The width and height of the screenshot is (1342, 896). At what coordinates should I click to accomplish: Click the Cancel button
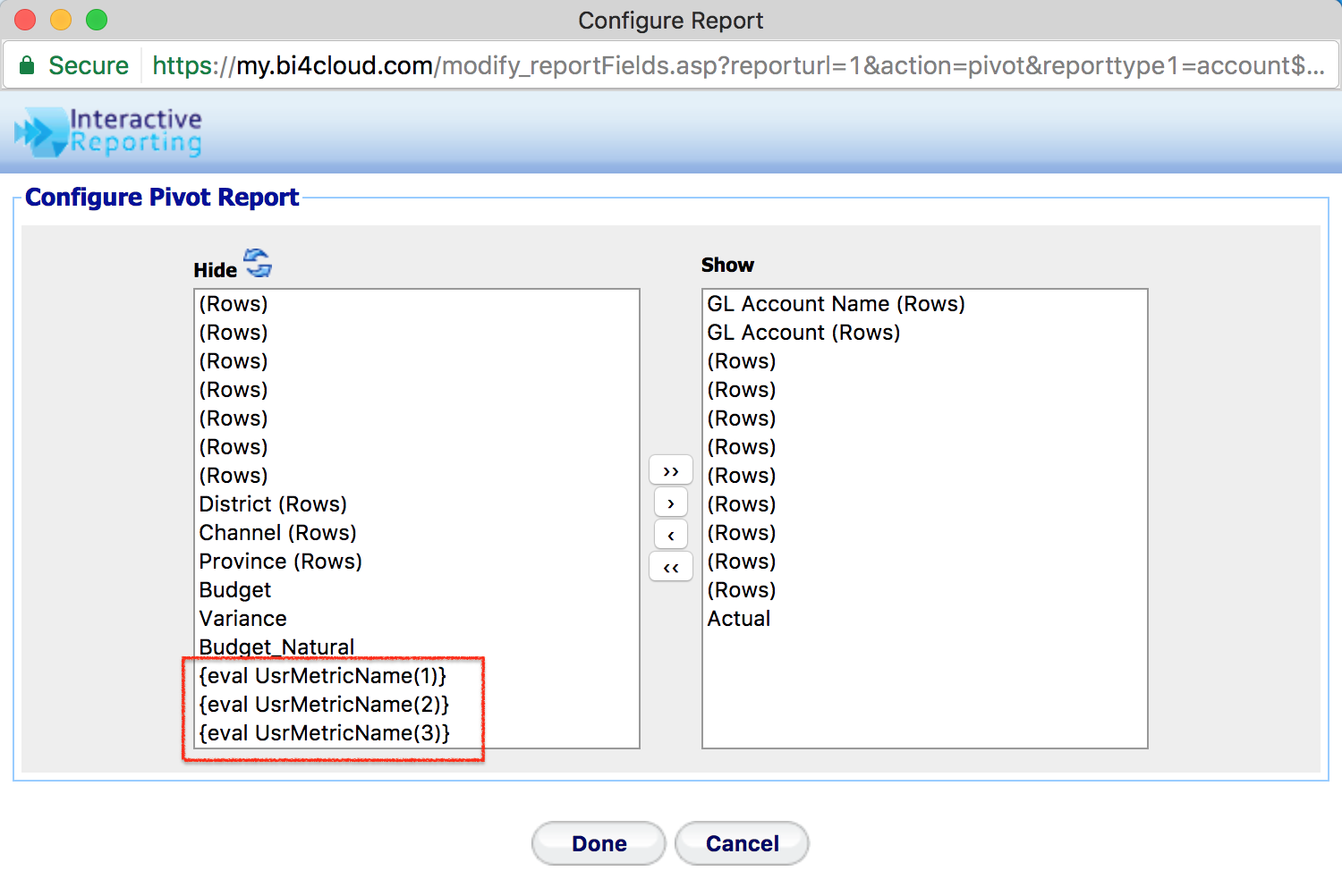(742, 843)
